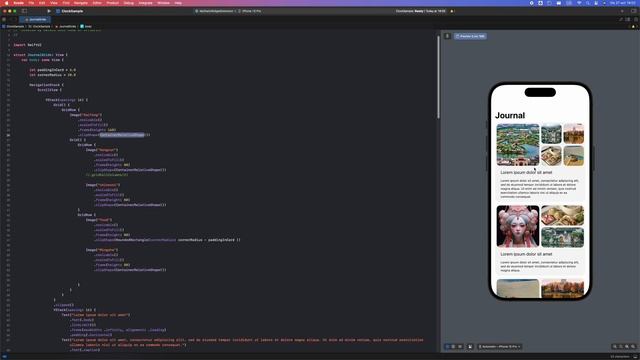Click the NavigationStack code line
Image resolution: width=640 pixels, height=360 pixels.
coord(46,85)
